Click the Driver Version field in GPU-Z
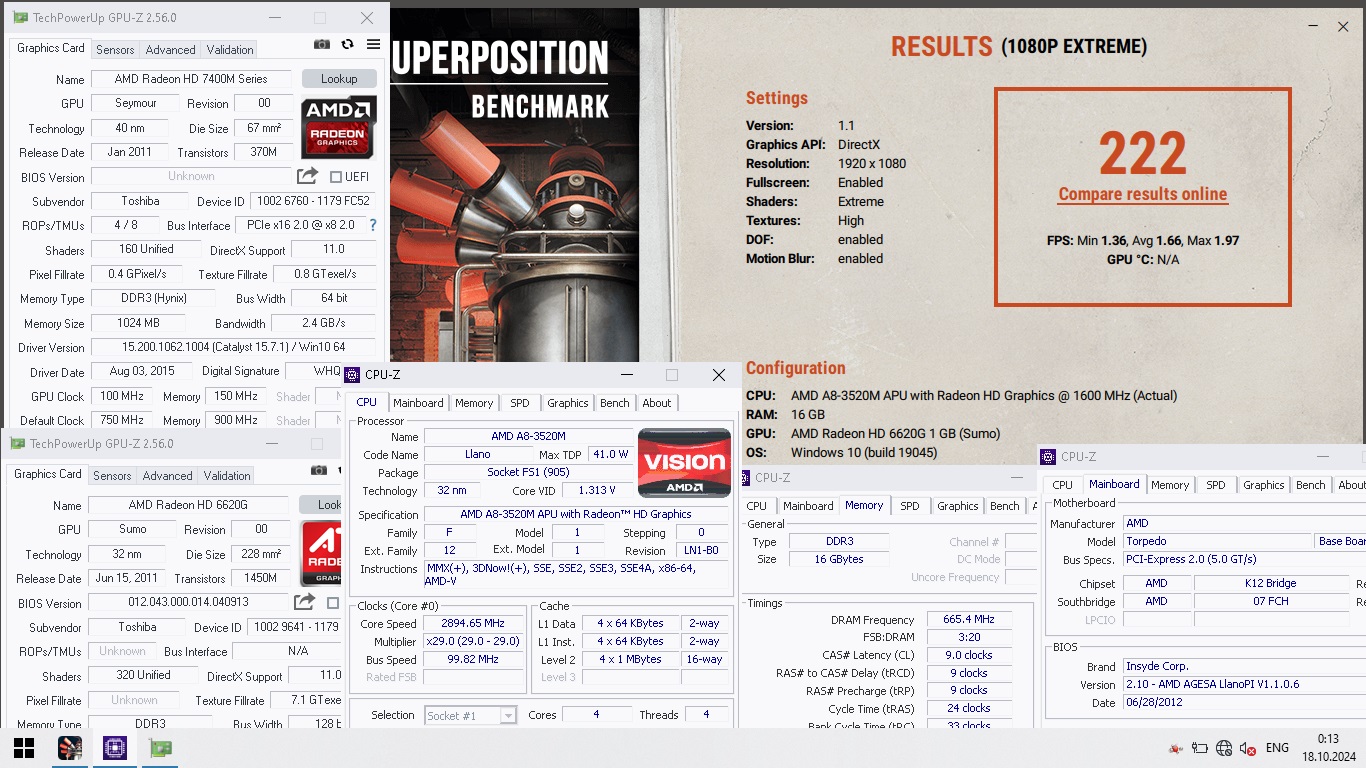Image resolution: width=1366 pixels, height=768 pixels. [x=234, y=347]
